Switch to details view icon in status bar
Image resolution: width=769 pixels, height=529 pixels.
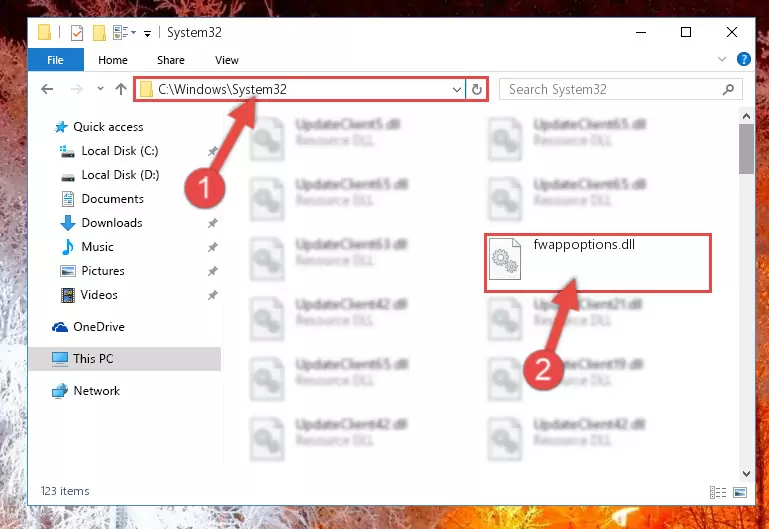pos(718,492)
